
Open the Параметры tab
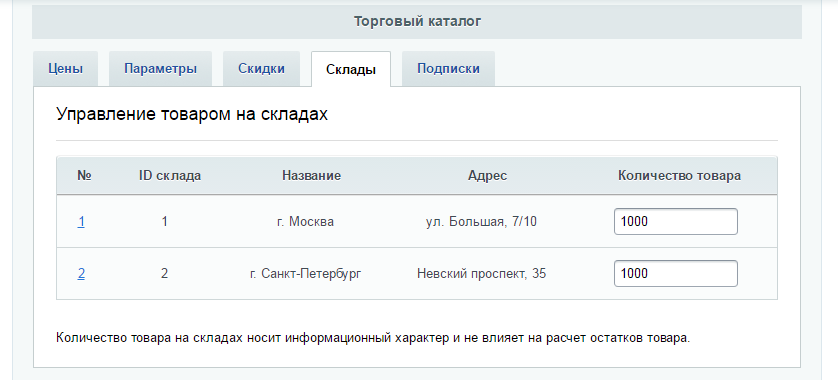pyautogui.click(x=160, y=69)
